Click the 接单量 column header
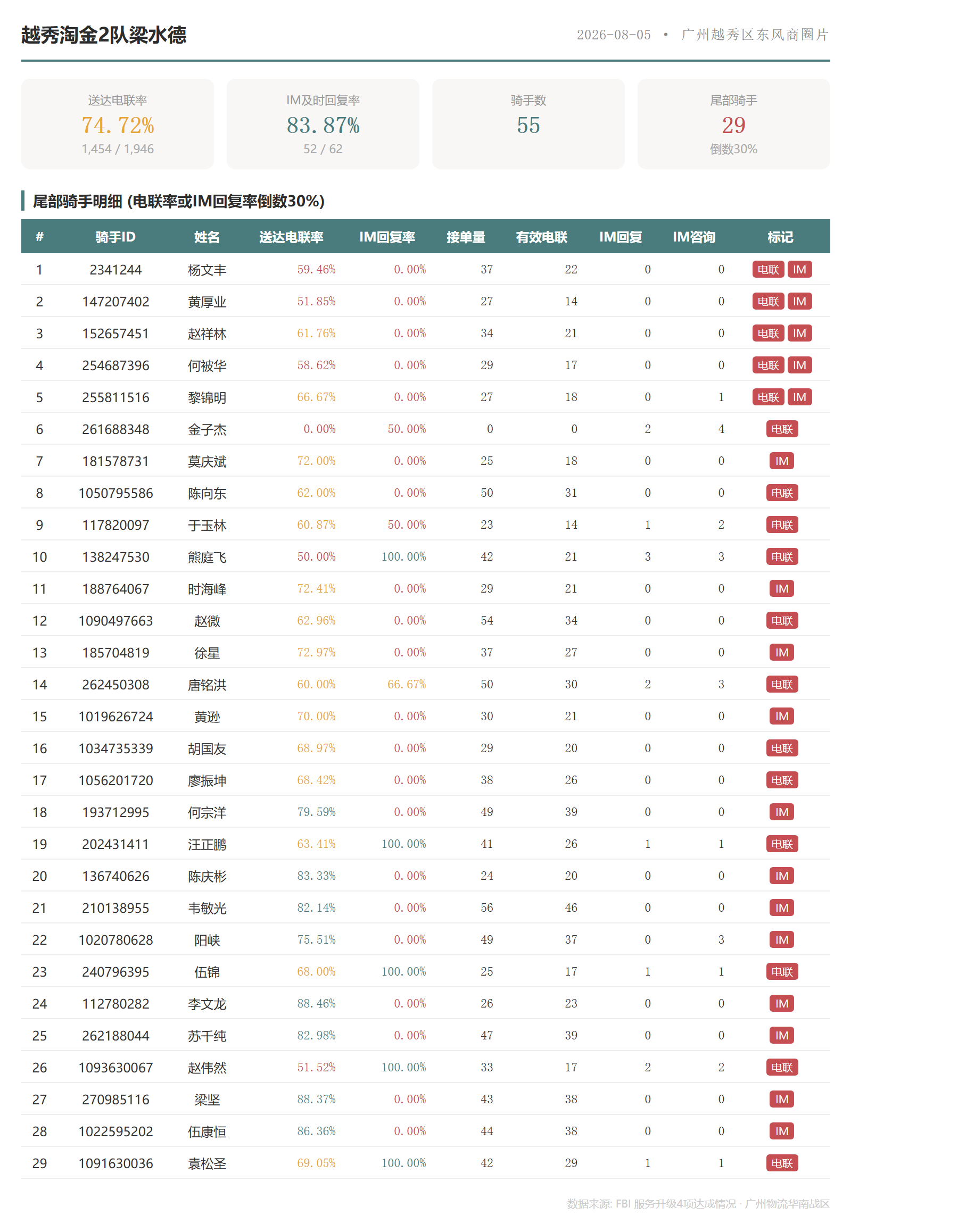 click(x=466, y=237)
